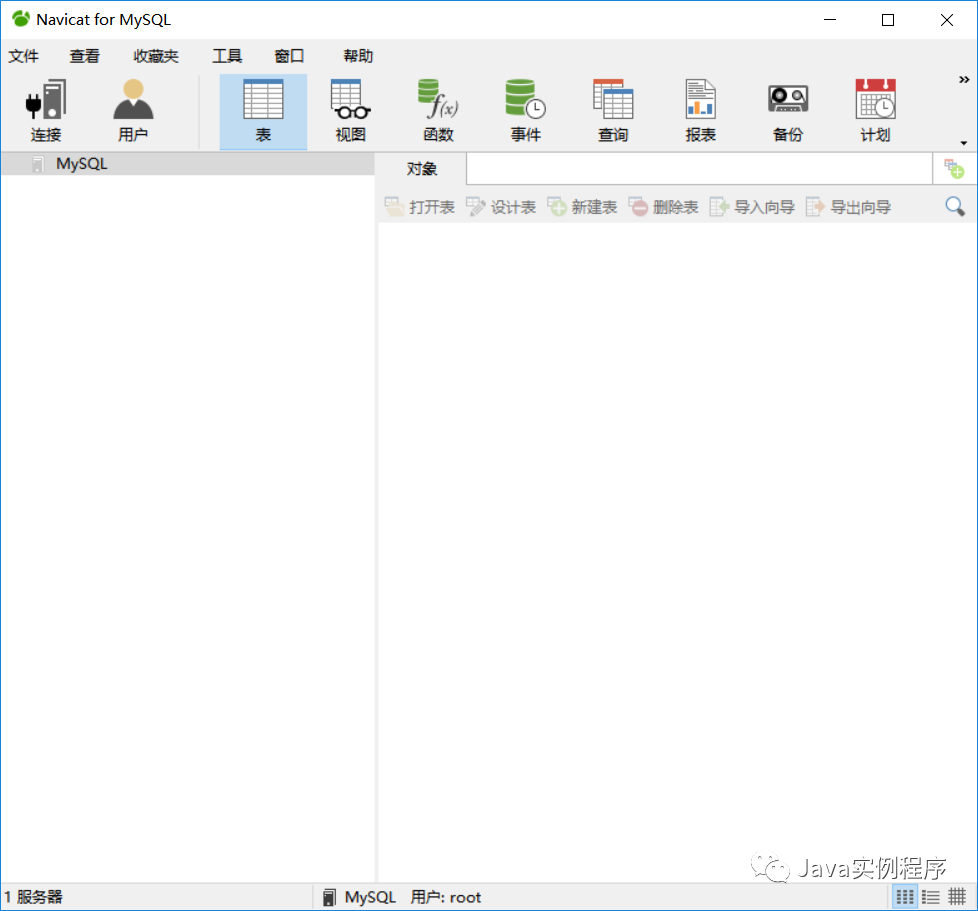Open the Event (事件) objects
978x911 pixels.
pyautogui.click(x=525, y=112)
